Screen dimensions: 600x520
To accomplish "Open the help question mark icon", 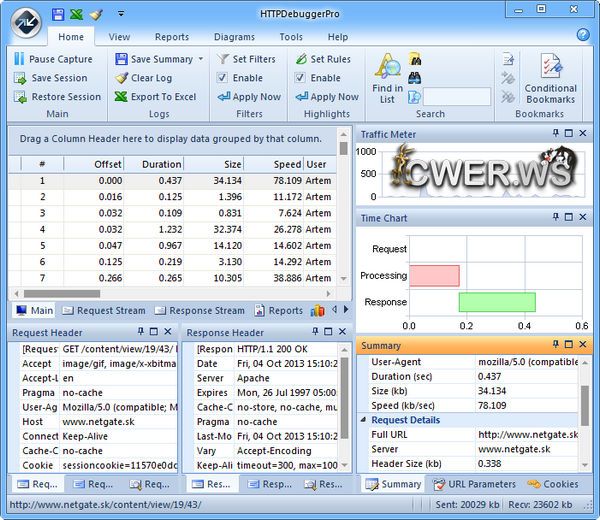I will tap(583, 34).
